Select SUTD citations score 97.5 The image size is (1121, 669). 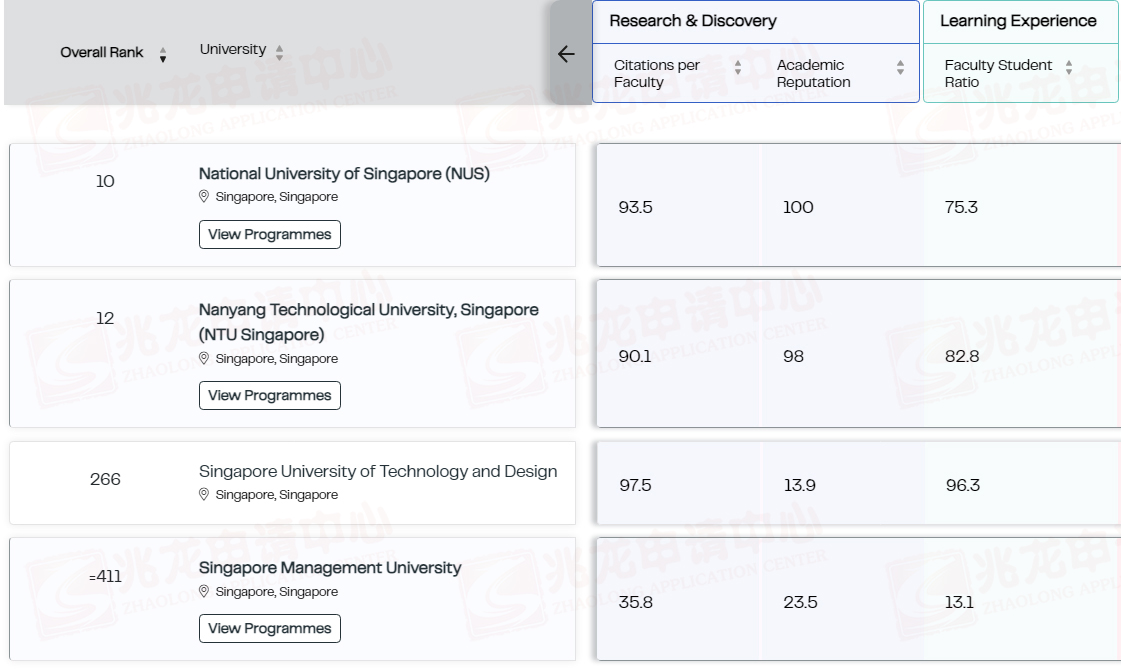coord(636,485)
